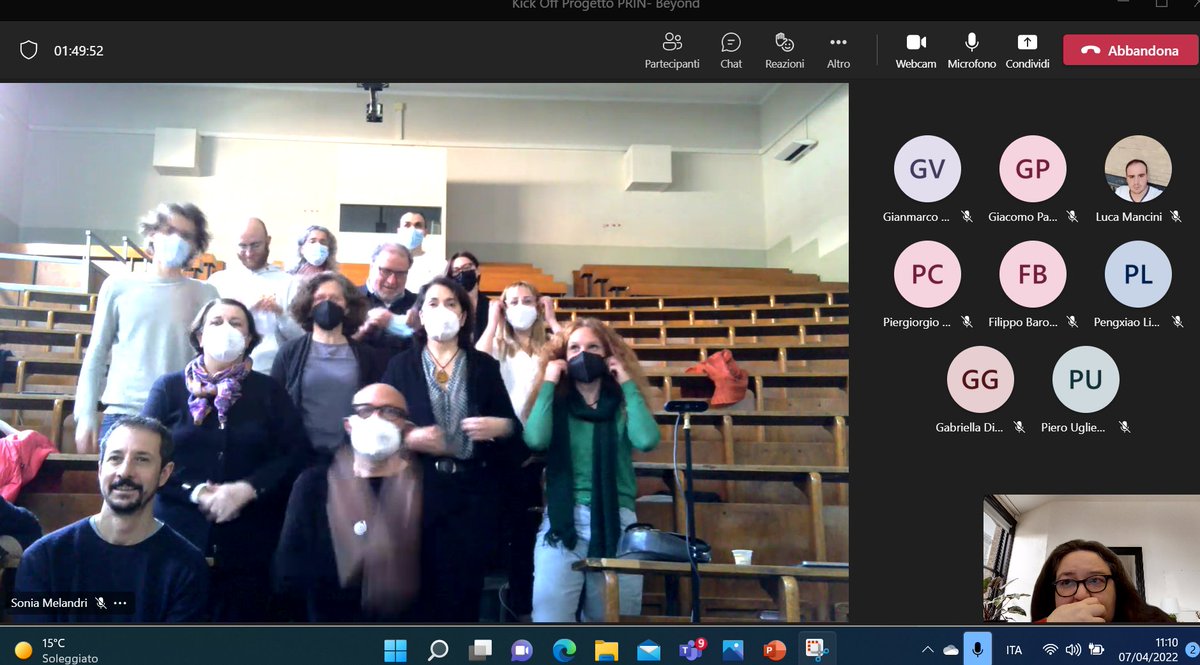Open the meeting Chat
Viewport: 1200px width, 665px height.
point(731,50)
